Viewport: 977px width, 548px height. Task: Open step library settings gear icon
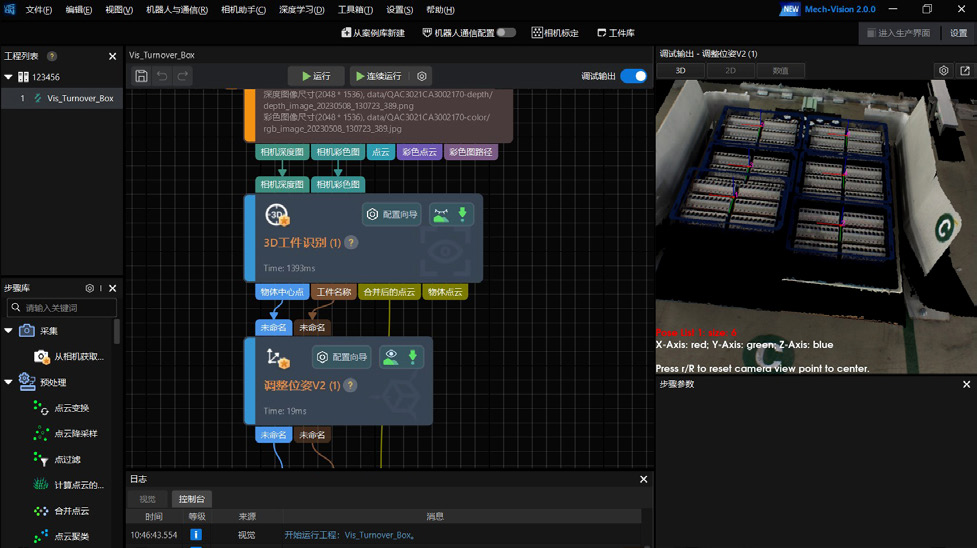[x=89, y=288]
